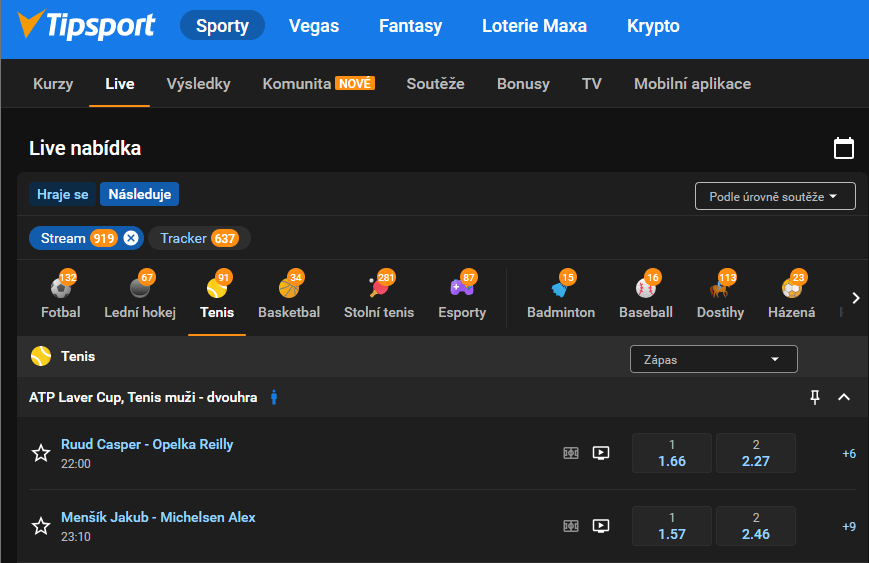
Task: Toggle the Tracker 637 filter chip
Action: 200,238
